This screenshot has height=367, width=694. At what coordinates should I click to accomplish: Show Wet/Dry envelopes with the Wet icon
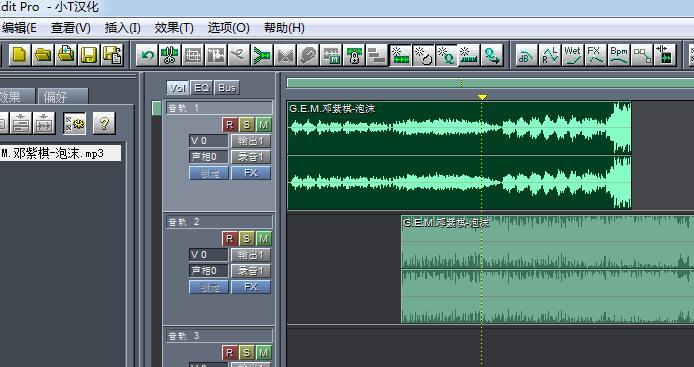573,55
